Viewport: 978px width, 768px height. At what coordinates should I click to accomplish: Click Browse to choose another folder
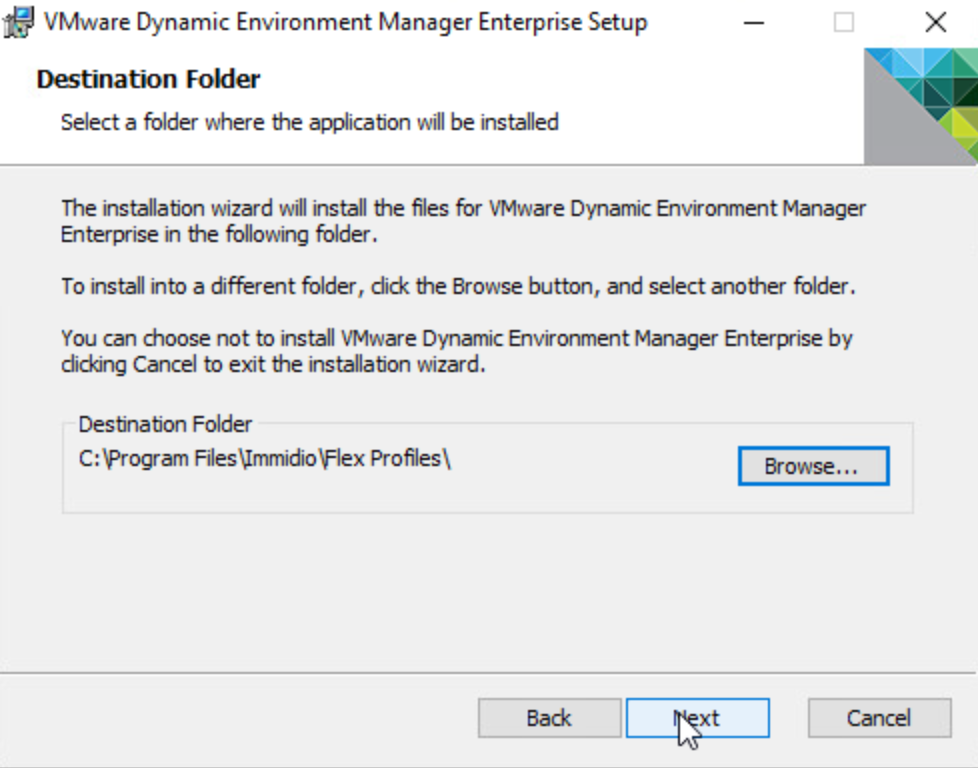tap(812, 466)
